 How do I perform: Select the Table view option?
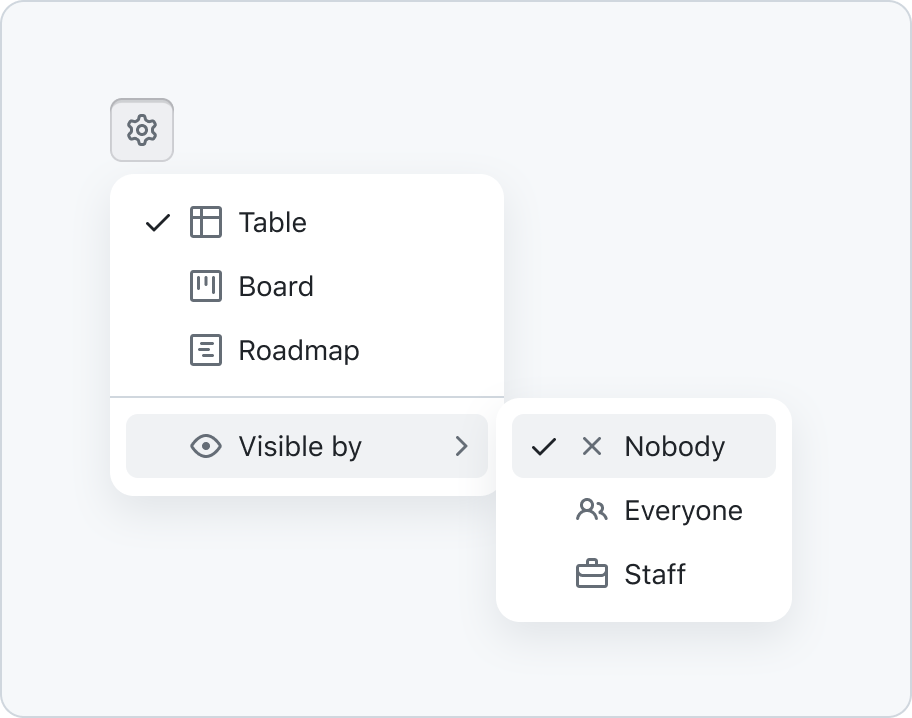[307, 222]
